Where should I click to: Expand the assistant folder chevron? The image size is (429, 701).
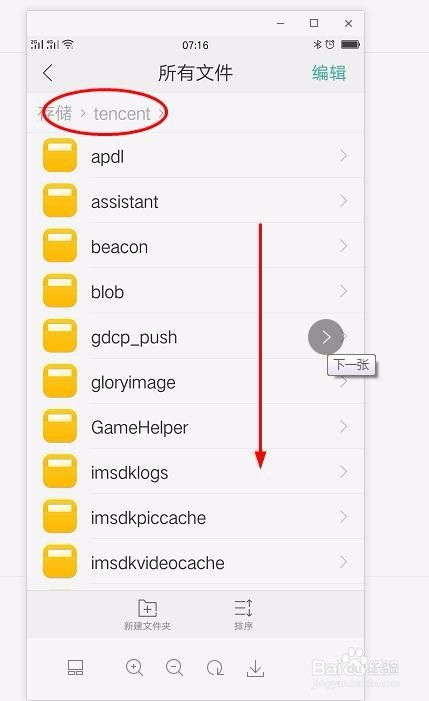click(343, 201)
